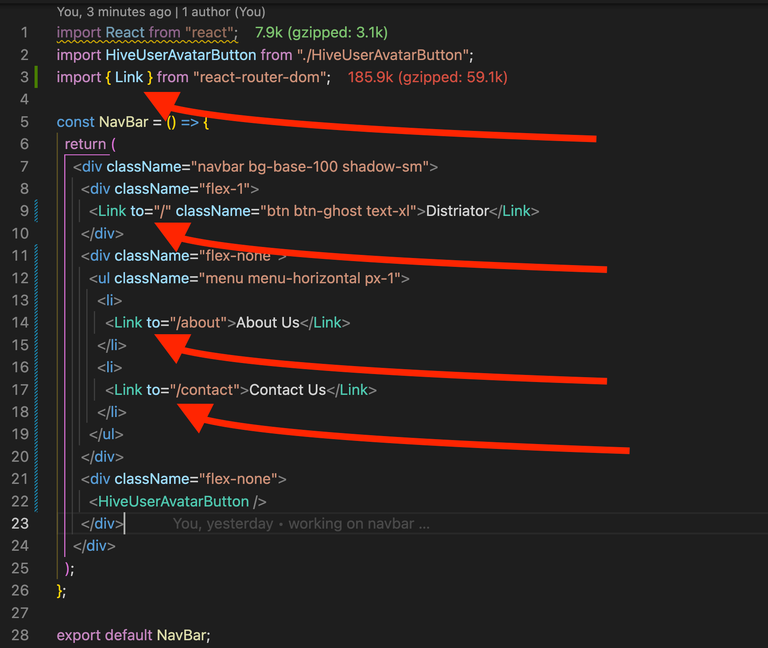Click the './HiveUserAvatarButton' import path string
The image size is (768, 648).
pyautogui.click(x=384, y=55)
